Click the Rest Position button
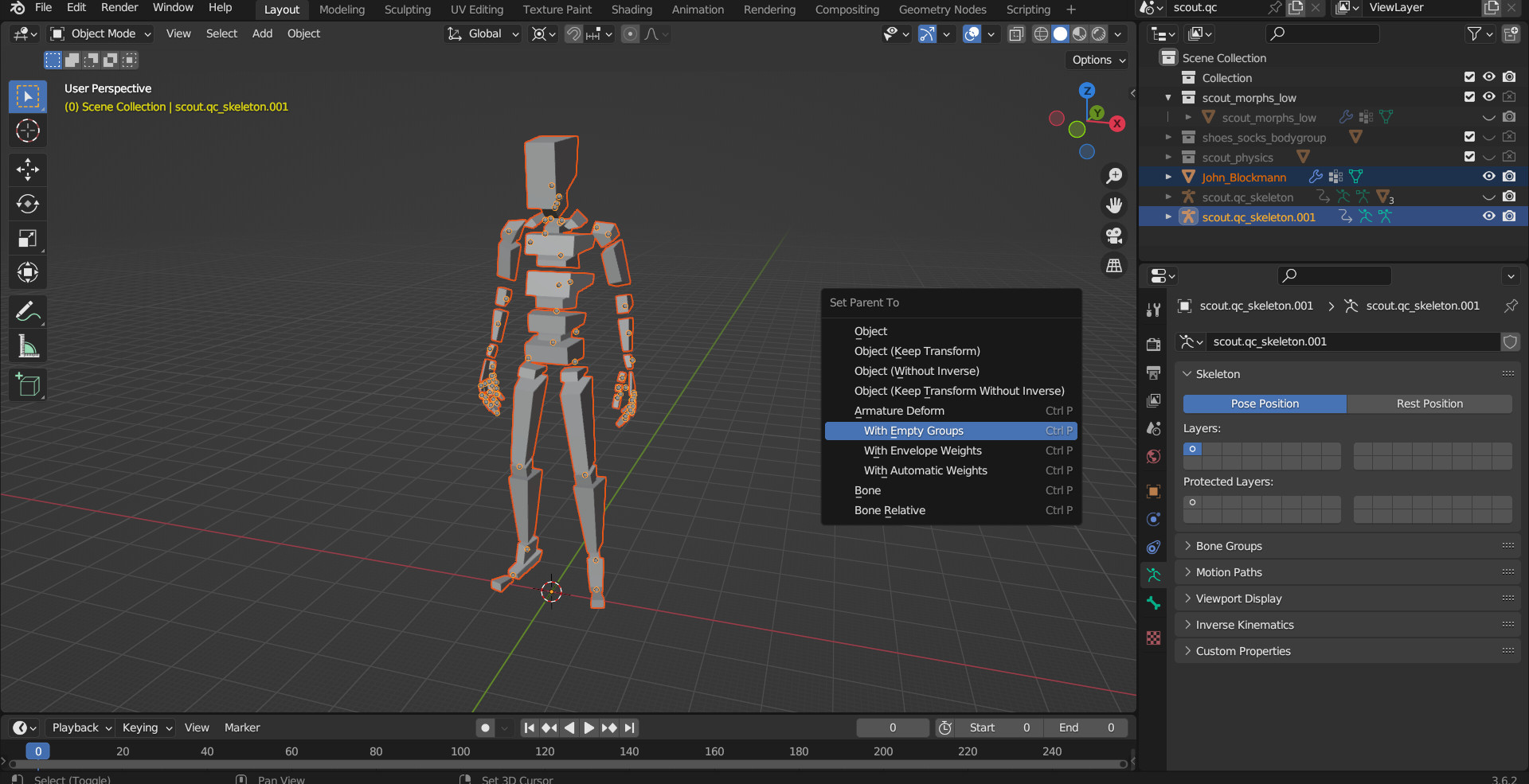1529x784 pixels. pos(1429,404)
